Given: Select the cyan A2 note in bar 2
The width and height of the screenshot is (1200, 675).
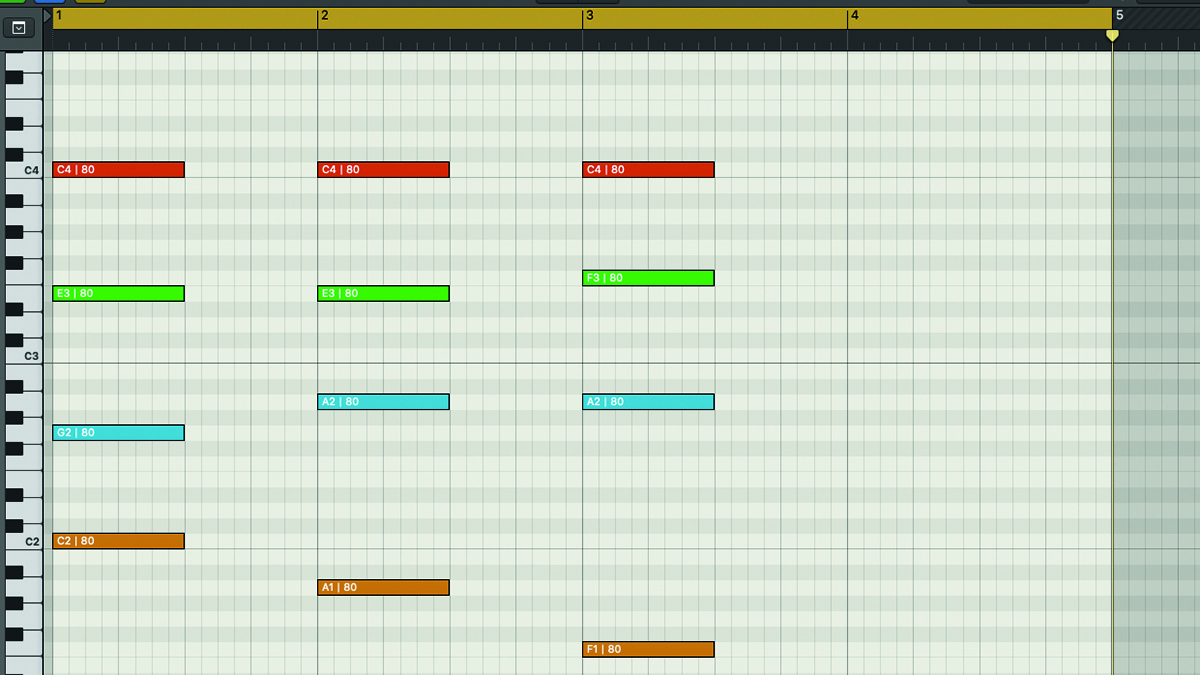Looking at the screenshot, I should pos(383,402).
